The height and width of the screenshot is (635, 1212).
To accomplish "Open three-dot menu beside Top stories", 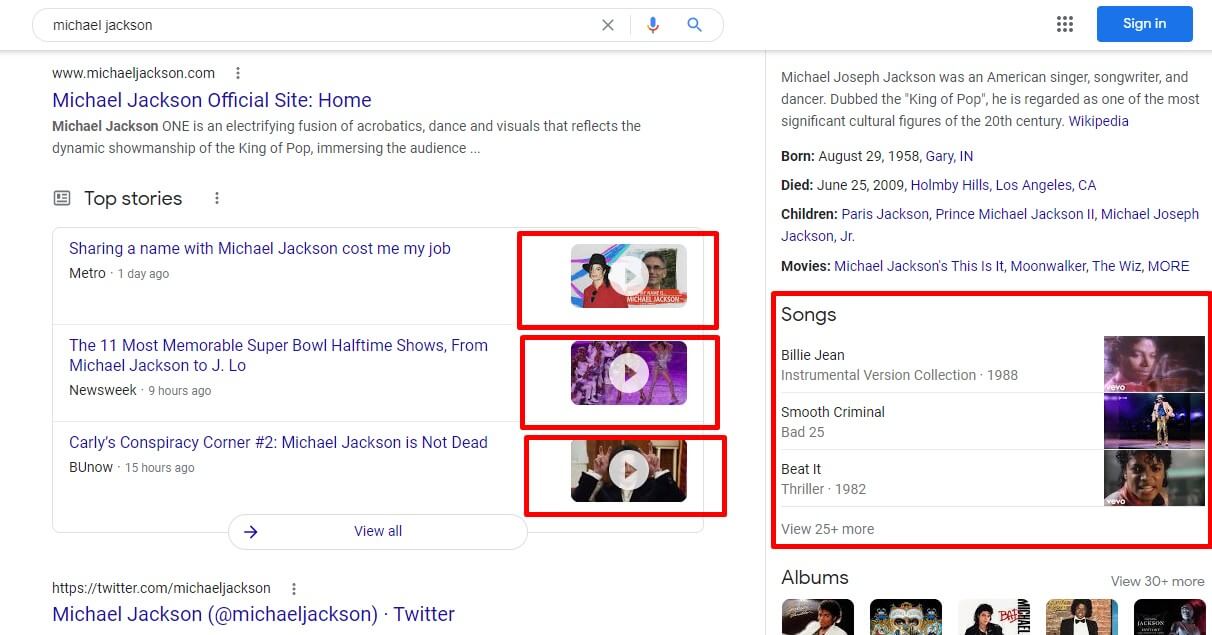I will [x=217, y=198].
